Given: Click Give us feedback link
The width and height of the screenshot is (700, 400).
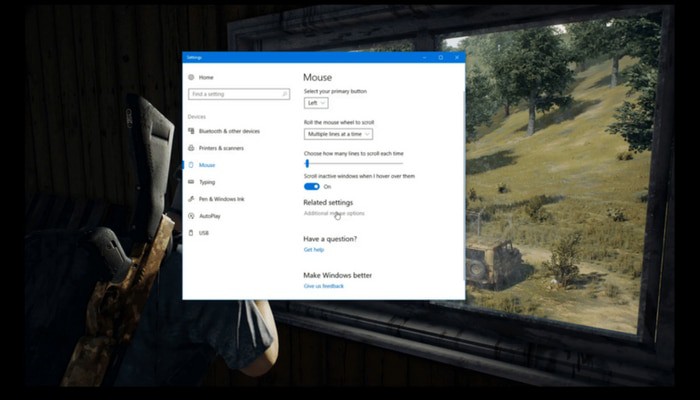Looking at the screenshot, I should pyautogui.click(x=324, y=286).
